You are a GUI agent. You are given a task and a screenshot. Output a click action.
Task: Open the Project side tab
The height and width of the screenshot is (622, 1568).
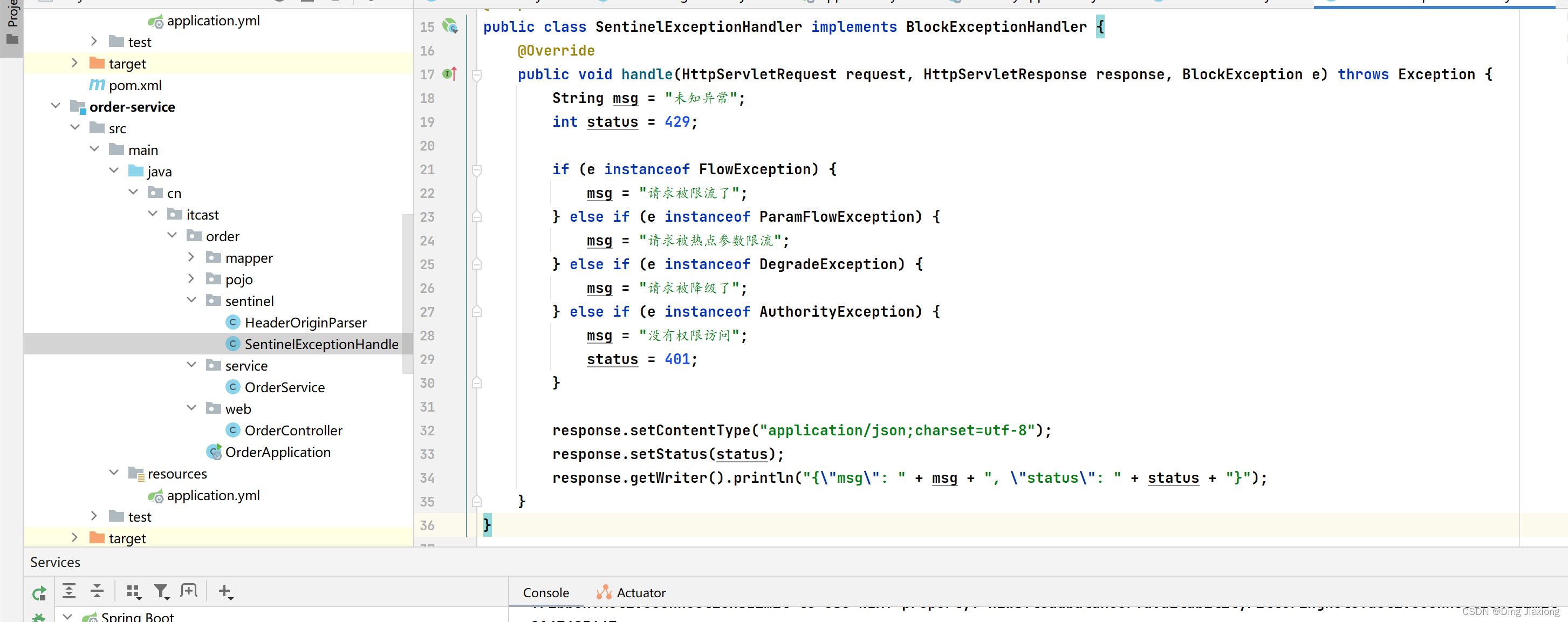[11, 28]
